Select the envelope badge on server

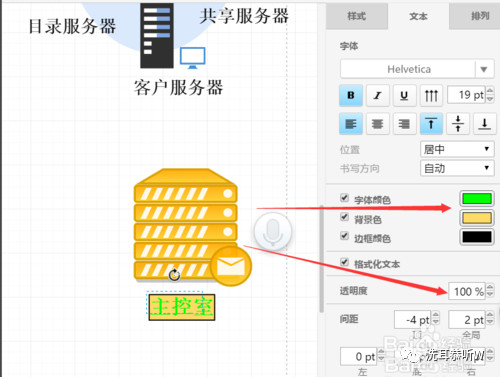click(x=231, y=266)
